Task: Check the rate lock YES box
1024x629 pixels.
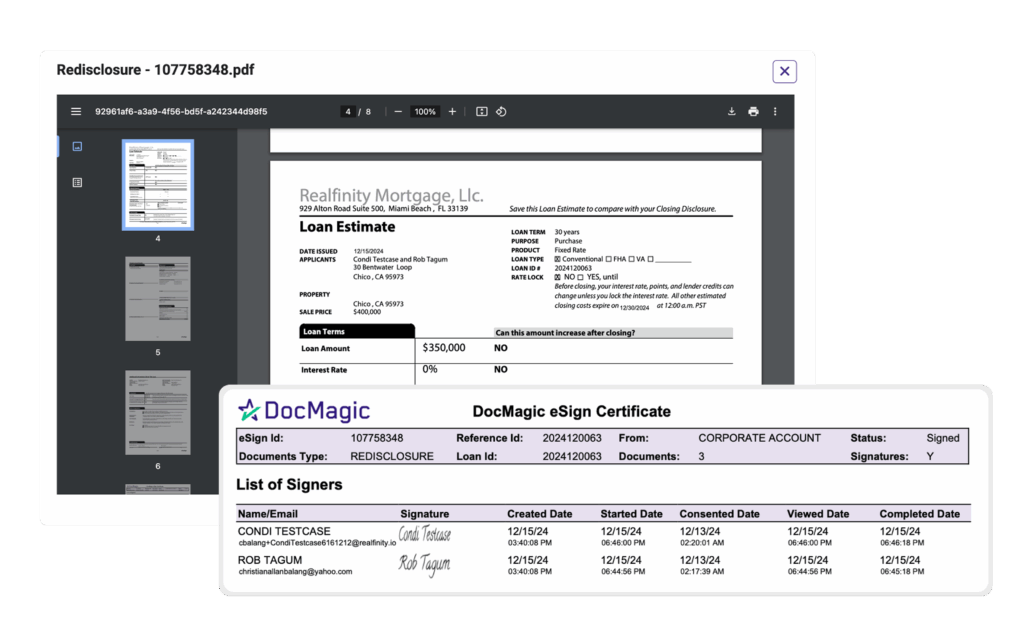Action: (x=580, y=277)
